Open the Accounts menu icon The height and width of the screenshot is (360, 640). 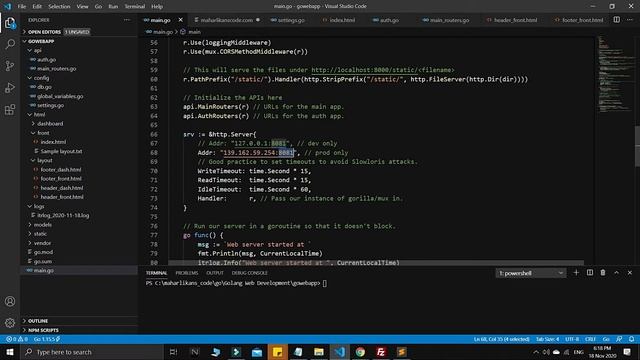[10, 302]
